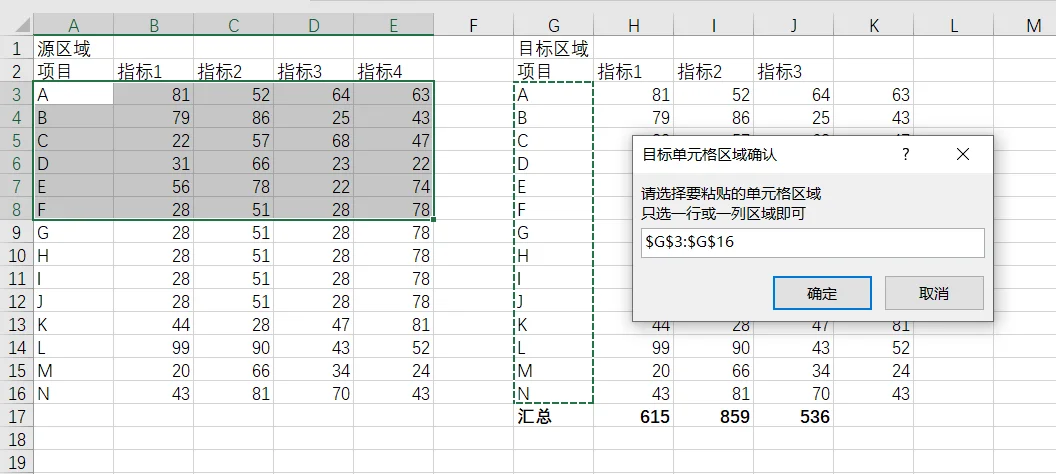
Task: Click cell A3 containing A in source
Action: tap(73, 94)
